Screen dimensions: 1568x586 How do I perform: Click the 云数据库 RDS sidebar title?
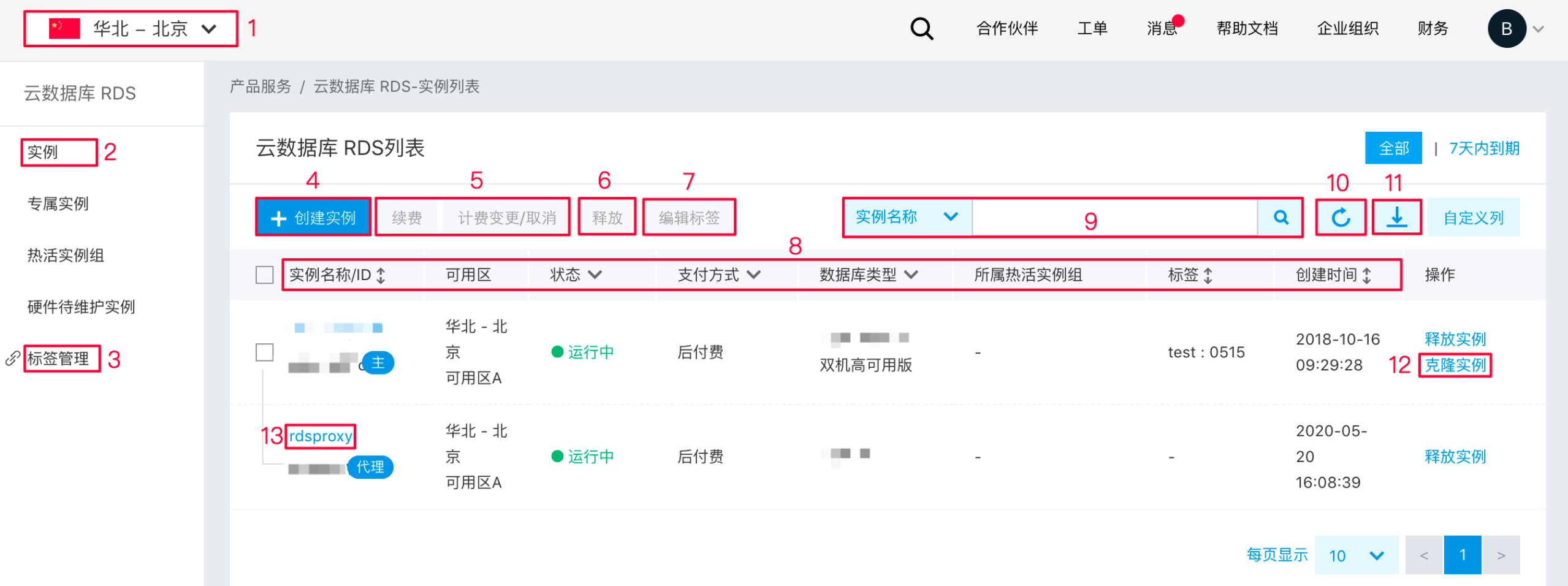pyautogui.click(x=80, y=93)
